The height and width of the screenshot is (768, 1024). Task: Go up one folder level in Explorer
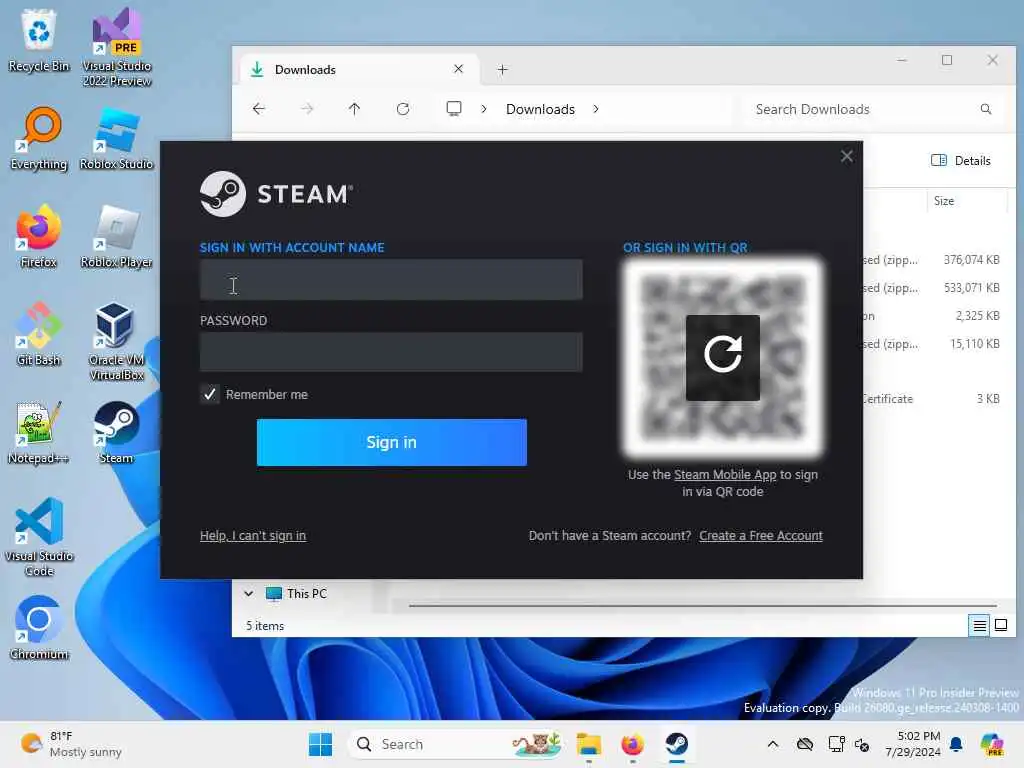click(355, 109)
